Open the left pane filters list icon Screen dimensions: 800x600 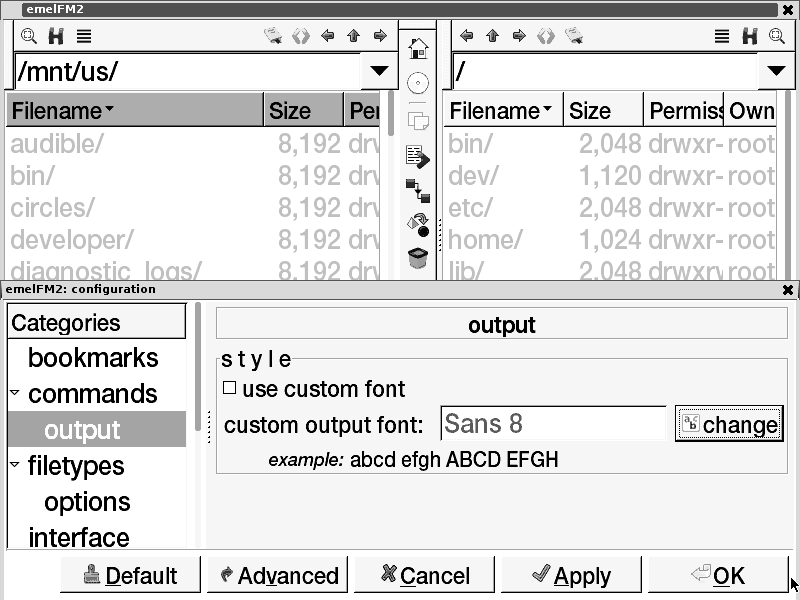[x=84, y=36]
